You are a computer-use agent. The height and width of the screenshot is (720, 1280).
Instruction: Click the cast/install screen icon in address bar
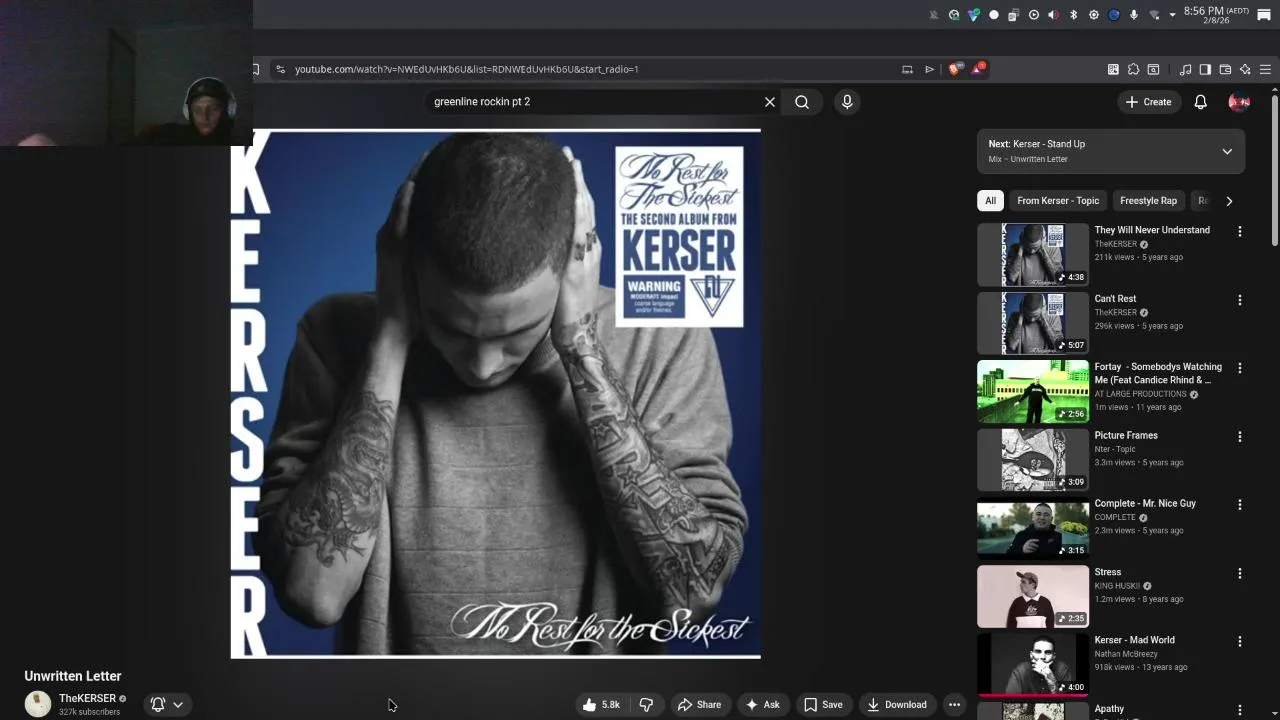point(907,69)
